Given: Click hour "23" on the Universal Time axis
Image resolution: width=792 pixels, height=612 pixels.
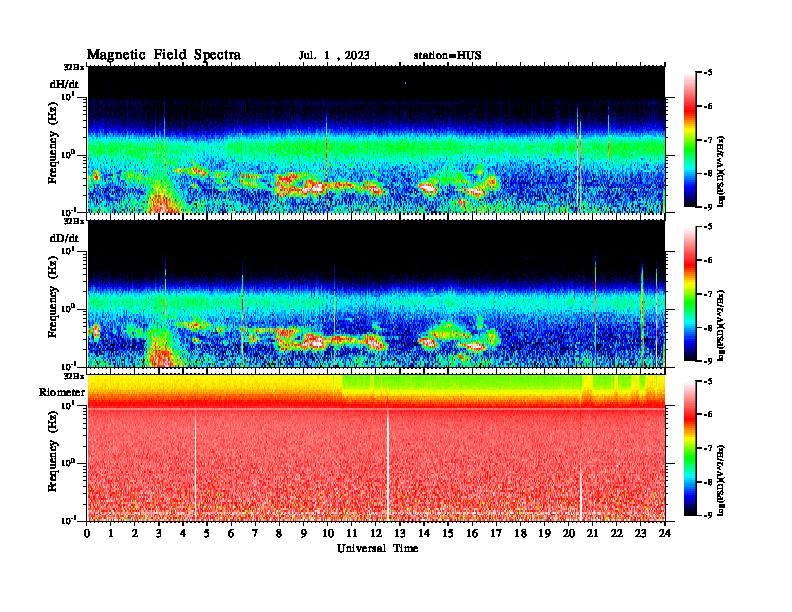Looking at the screenshot, I should pyautogui.click(x=640, y=533).
